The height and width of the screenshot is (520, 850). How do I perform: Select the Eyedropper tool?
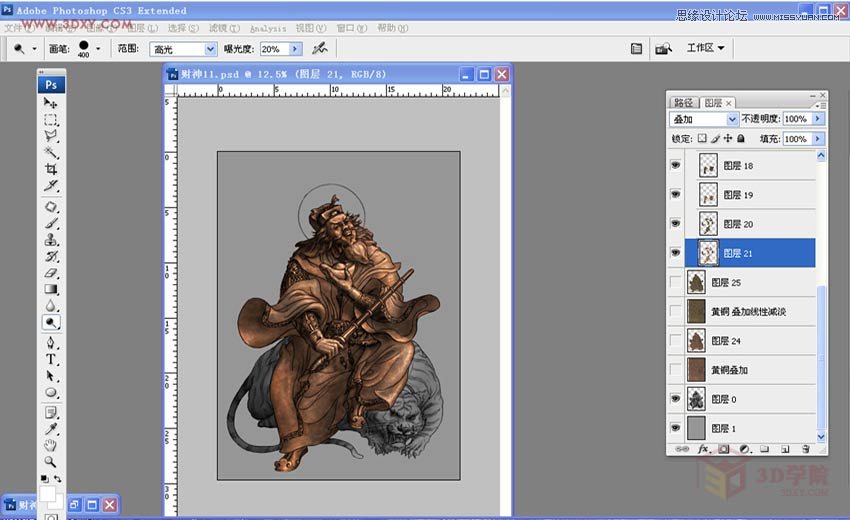[x=50, y=429]
